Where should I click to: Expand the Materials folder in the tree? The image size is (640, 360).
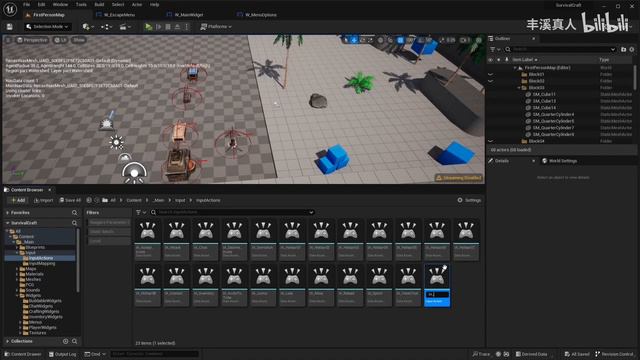17,274
